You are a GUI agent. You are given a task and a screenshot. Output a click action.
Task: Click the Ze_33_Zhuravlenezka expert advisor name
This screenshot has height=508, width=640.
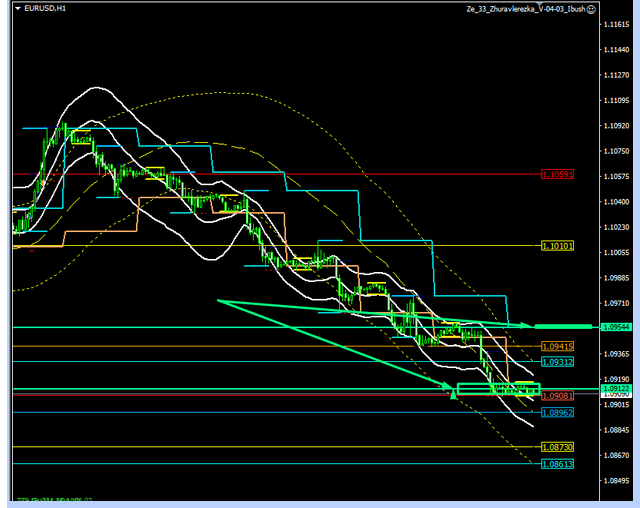point(525,9)
